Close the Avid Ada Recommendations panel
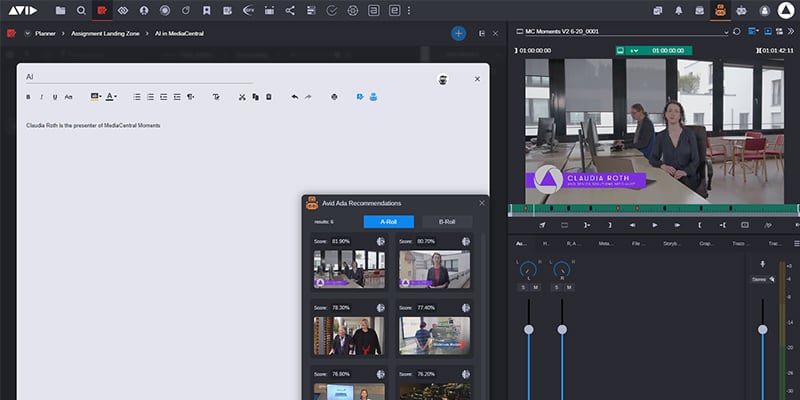Image resolution: width=800 pixels, height=400 pixels. pos(482,203)
